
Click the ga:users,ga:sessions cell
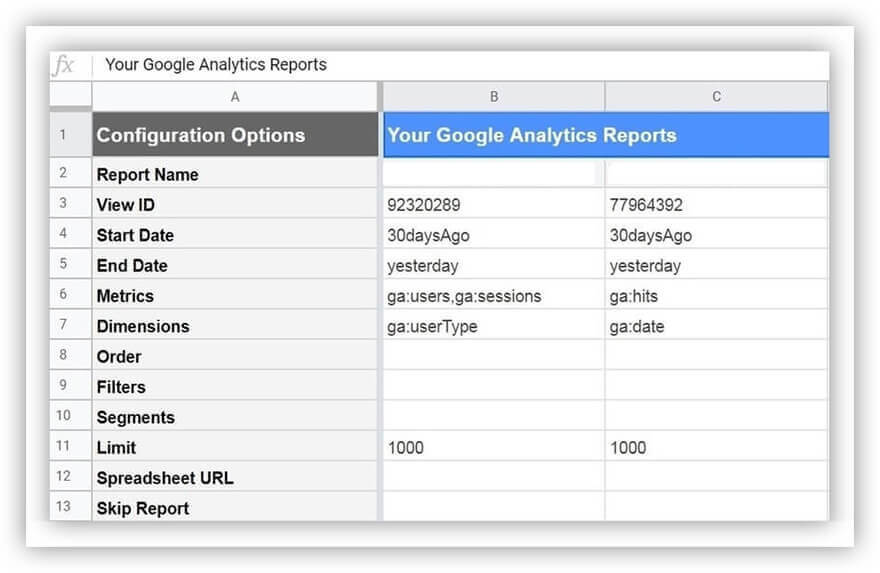pyautogui.click(x=494, y=294)
